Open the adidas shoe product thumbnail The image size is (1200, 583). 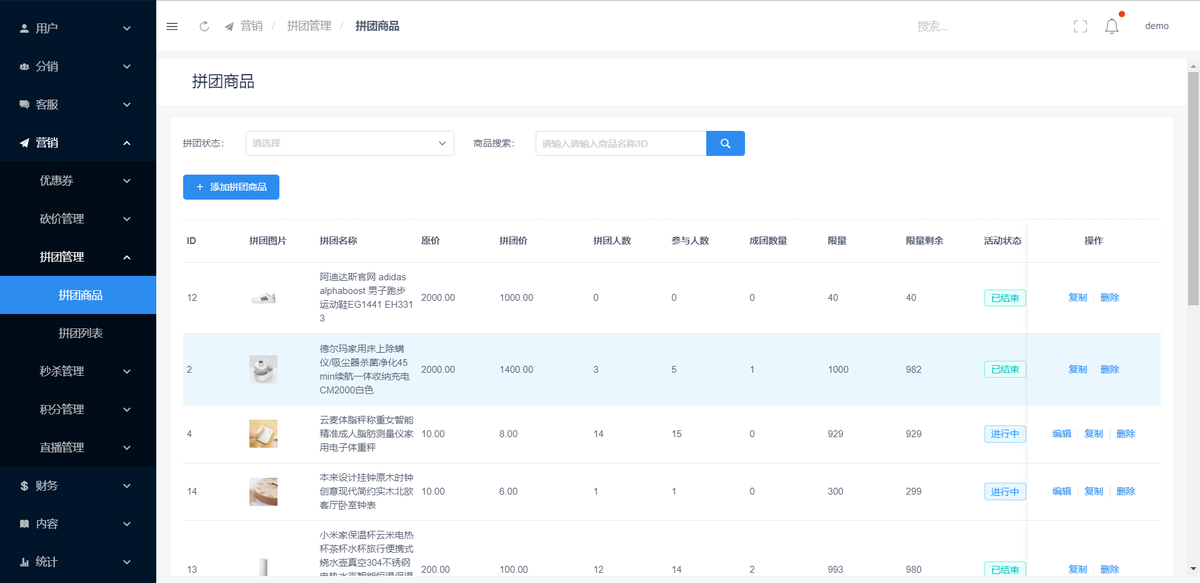[263, 298]
